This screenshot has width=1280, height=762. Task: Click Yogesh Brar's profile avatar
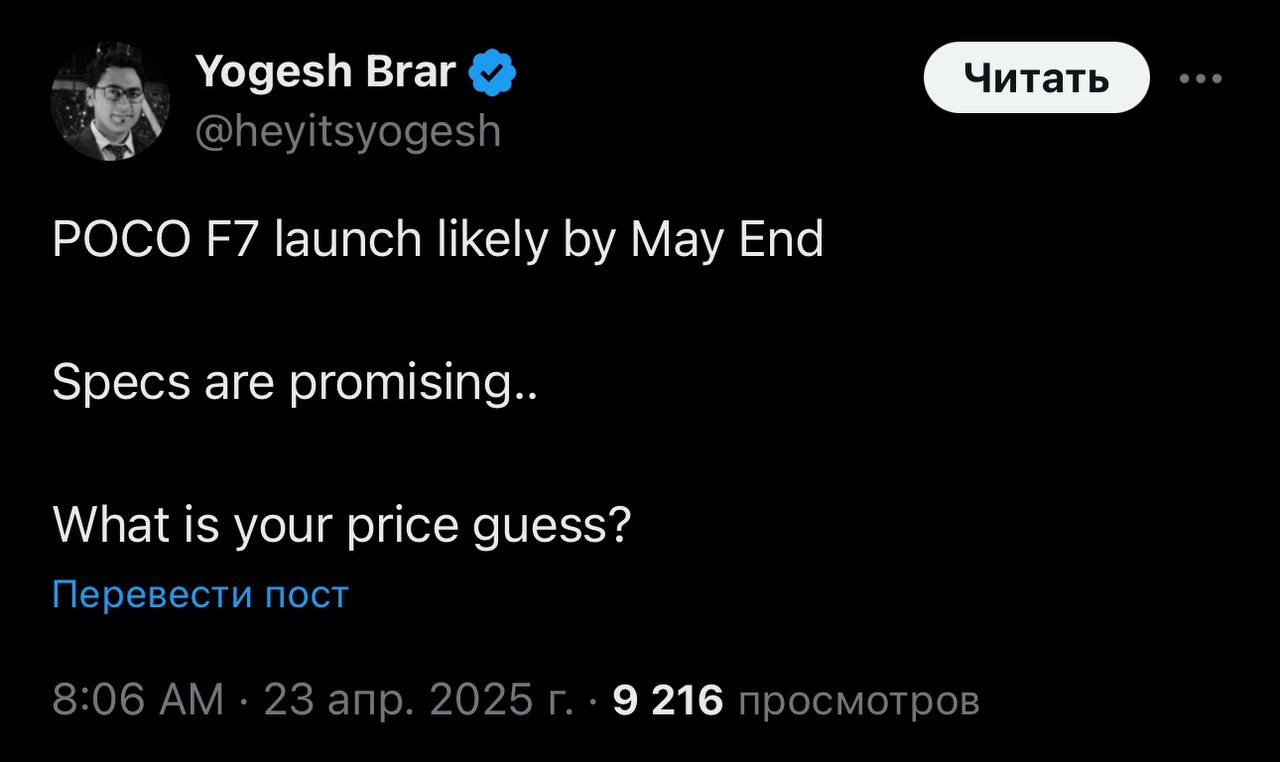[x=110, y=102]
